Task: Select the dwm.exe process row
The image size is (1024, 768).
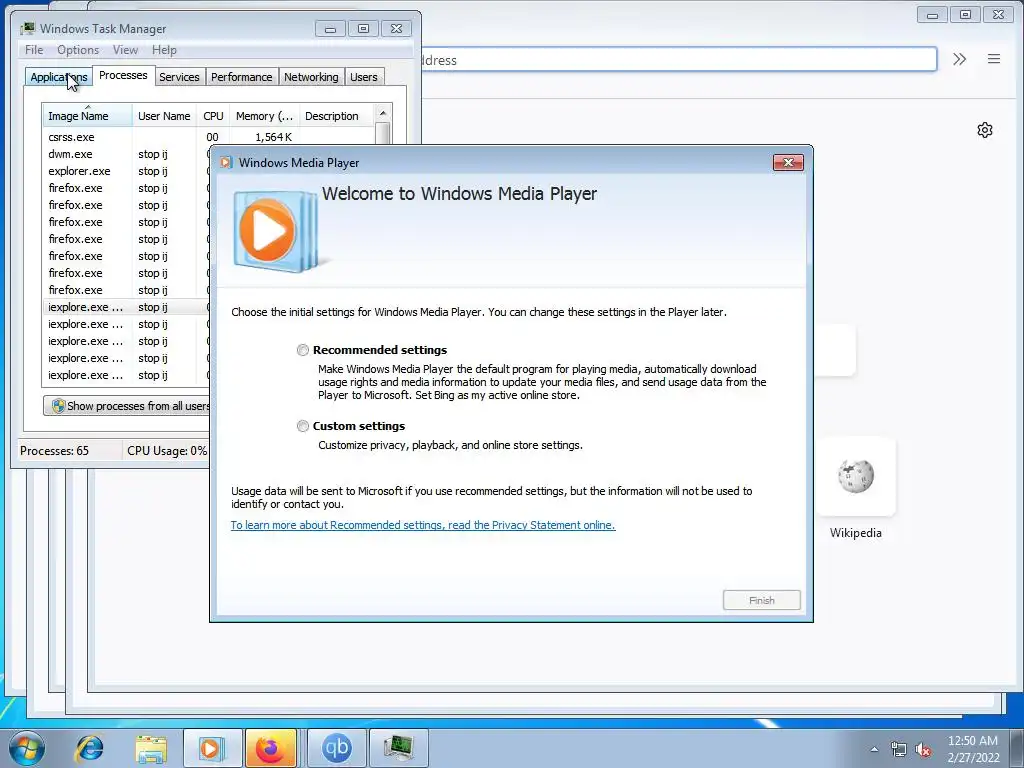Action: coord(126,154)
